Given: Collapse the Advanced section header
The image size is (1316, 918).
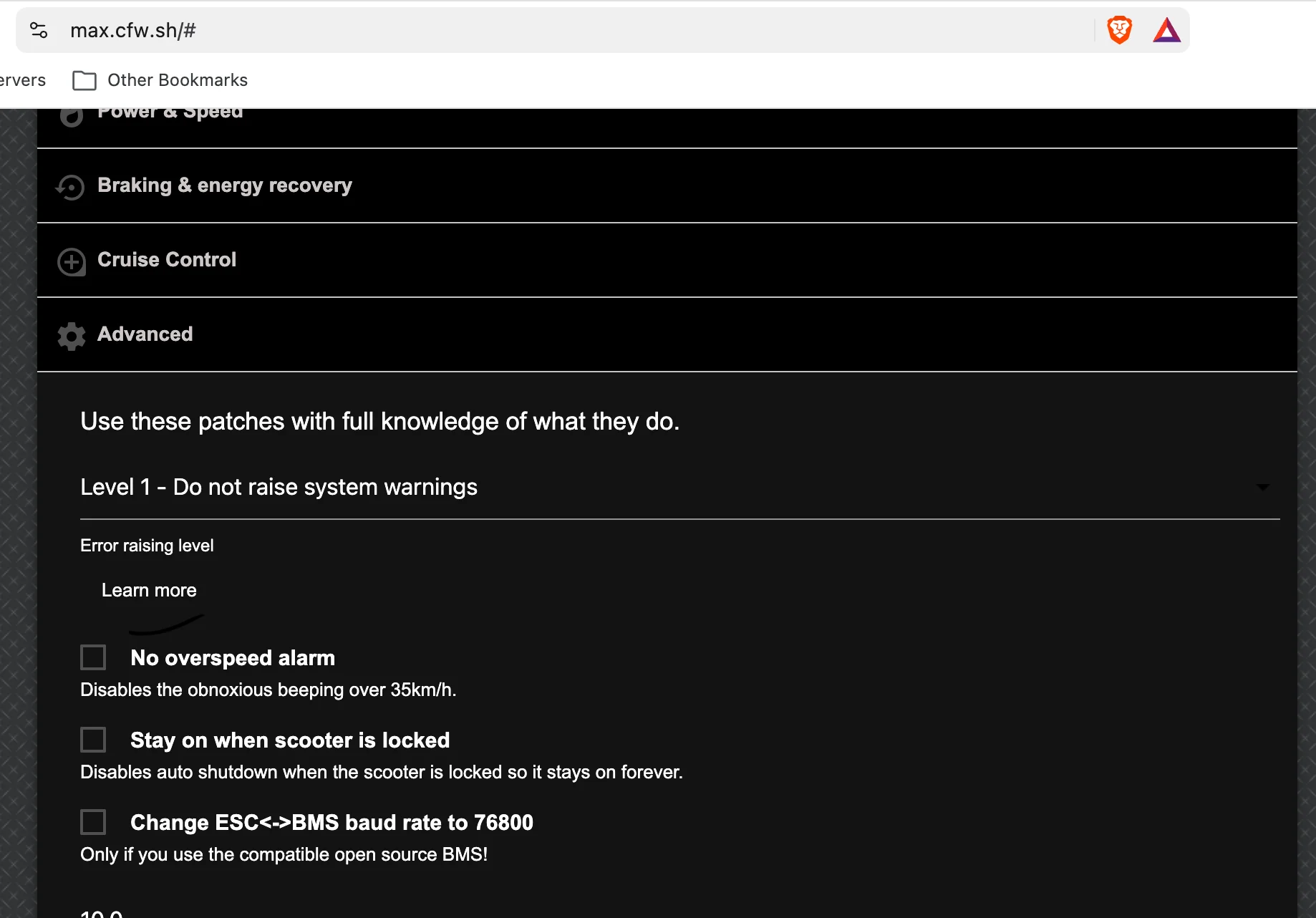Looking at the screenshot, I should 667,334.
